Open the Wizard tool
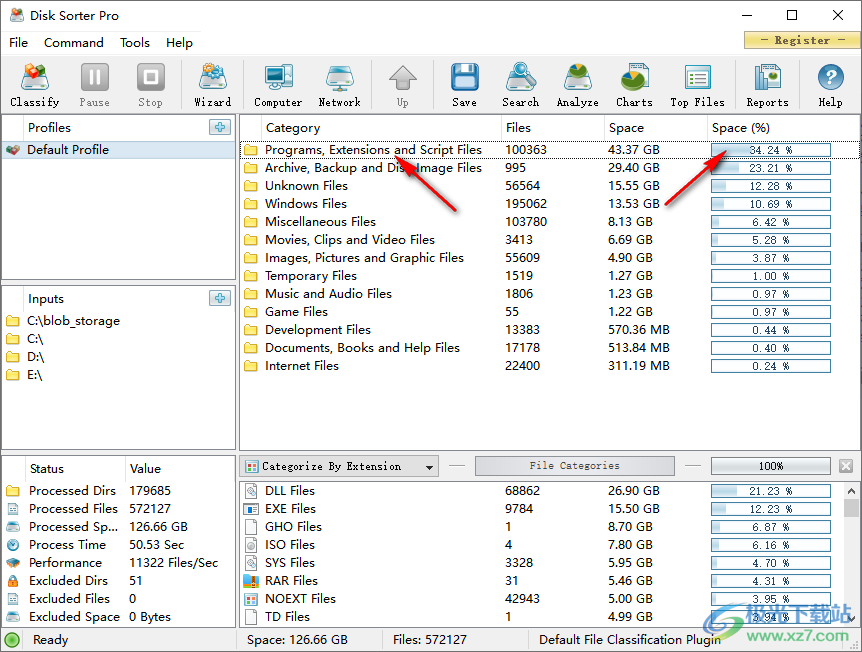The height and width of the screenshot is (652, 862). click(212, 84)
